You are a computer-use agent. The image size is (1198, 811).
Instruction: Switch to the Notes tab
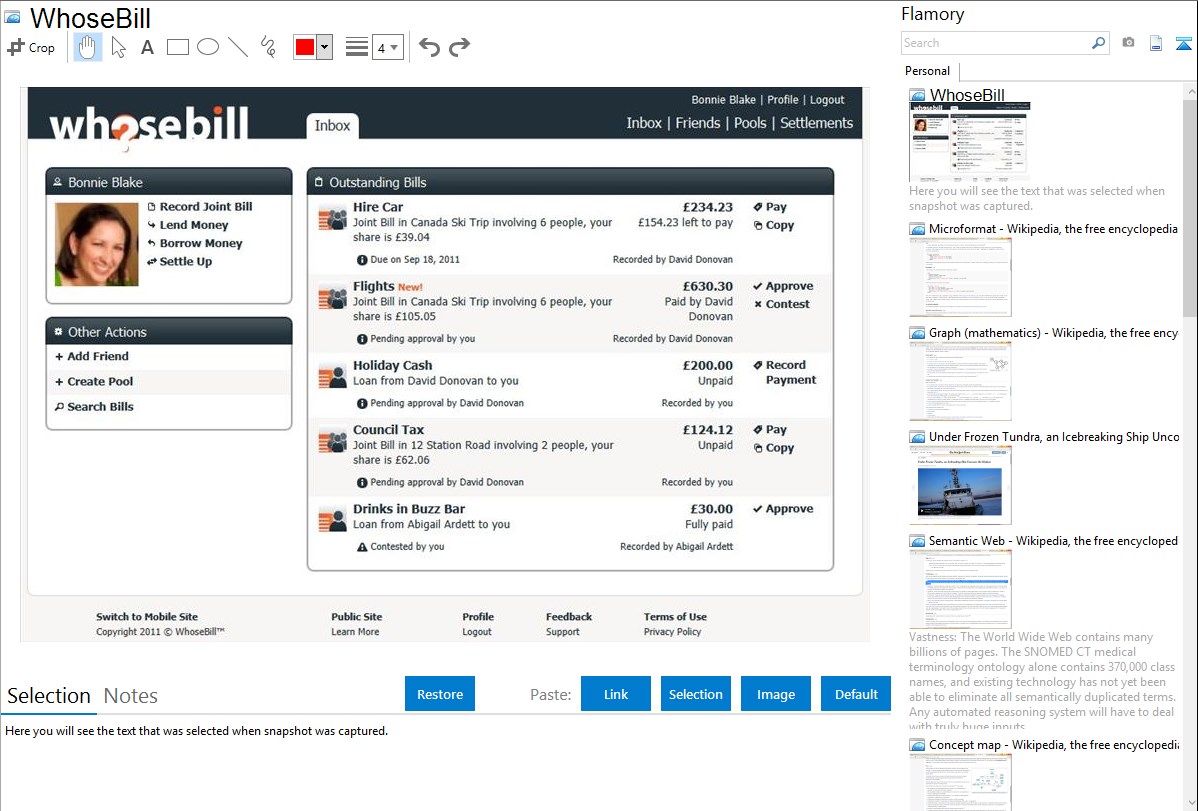coord(131,696)
